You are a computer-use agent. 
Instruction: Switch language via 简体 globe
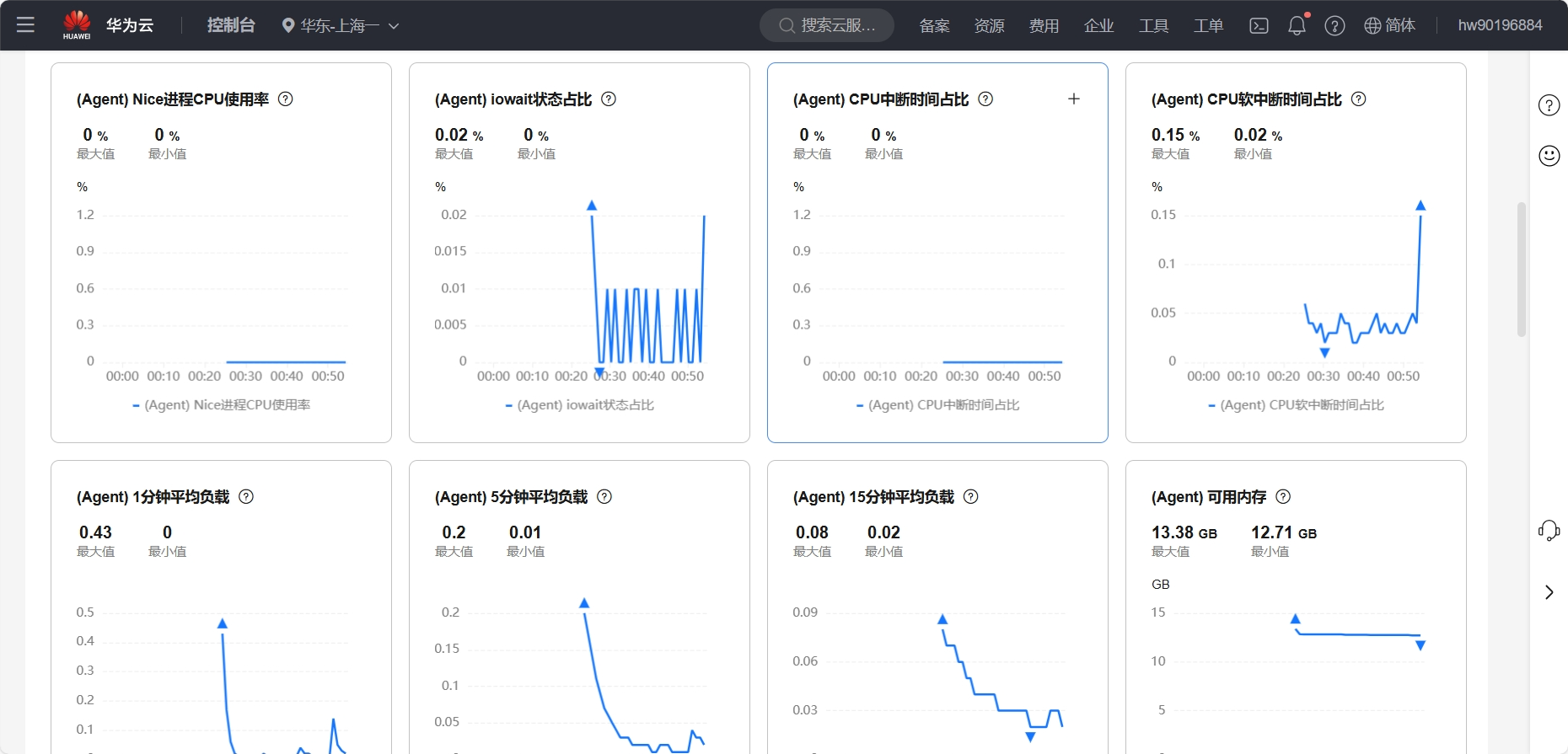1390,25
